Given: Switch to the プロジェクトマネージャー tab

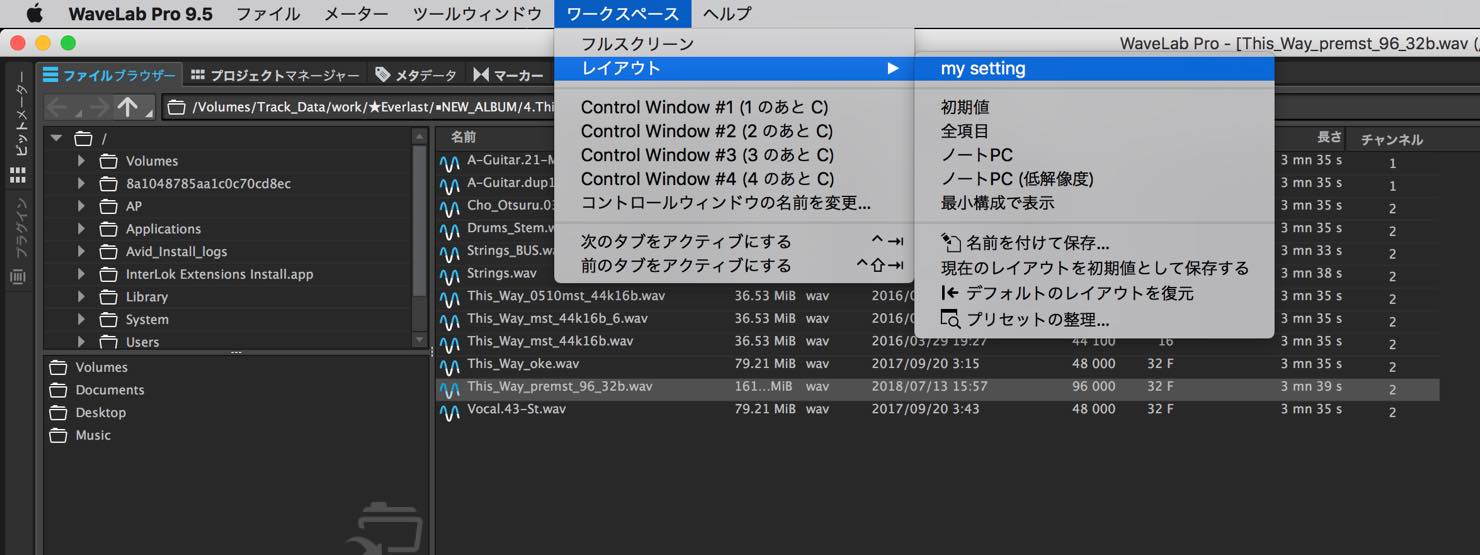Looking at the screenshot, I should [275, 75].
